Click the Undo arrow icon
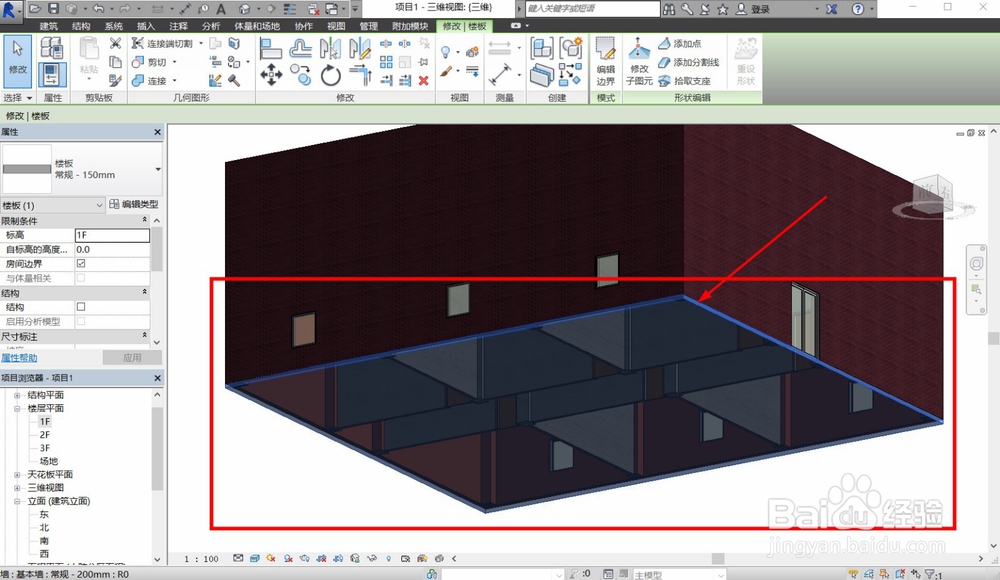 [x=98, y=9]
